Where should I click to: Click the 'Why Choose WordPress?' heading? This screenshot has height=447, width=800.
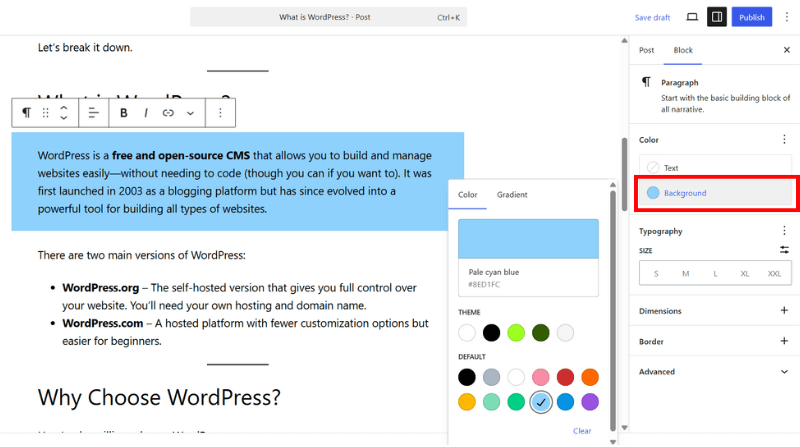[159, 397]
